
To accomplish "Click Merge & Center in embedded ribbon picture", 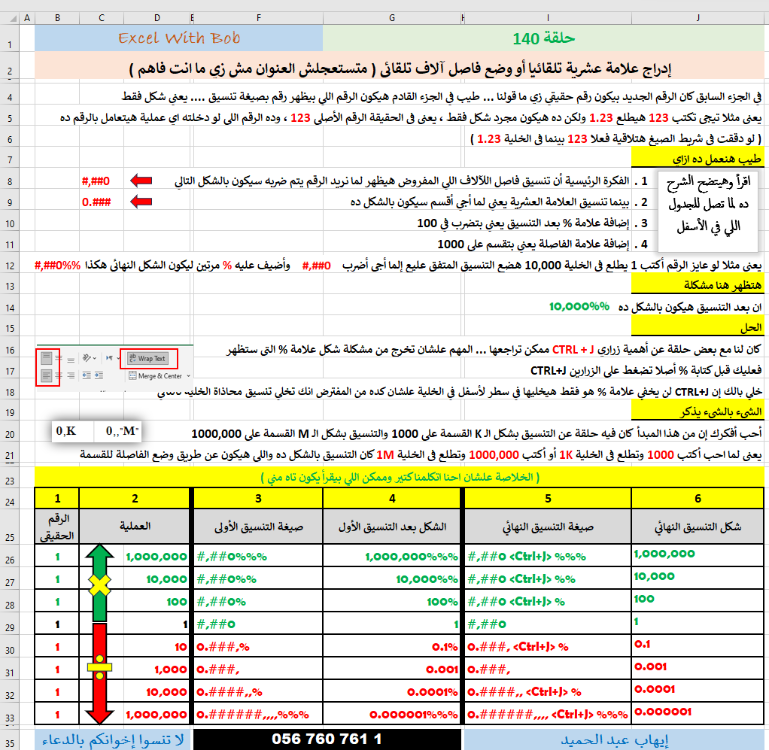I will (155, 376).
